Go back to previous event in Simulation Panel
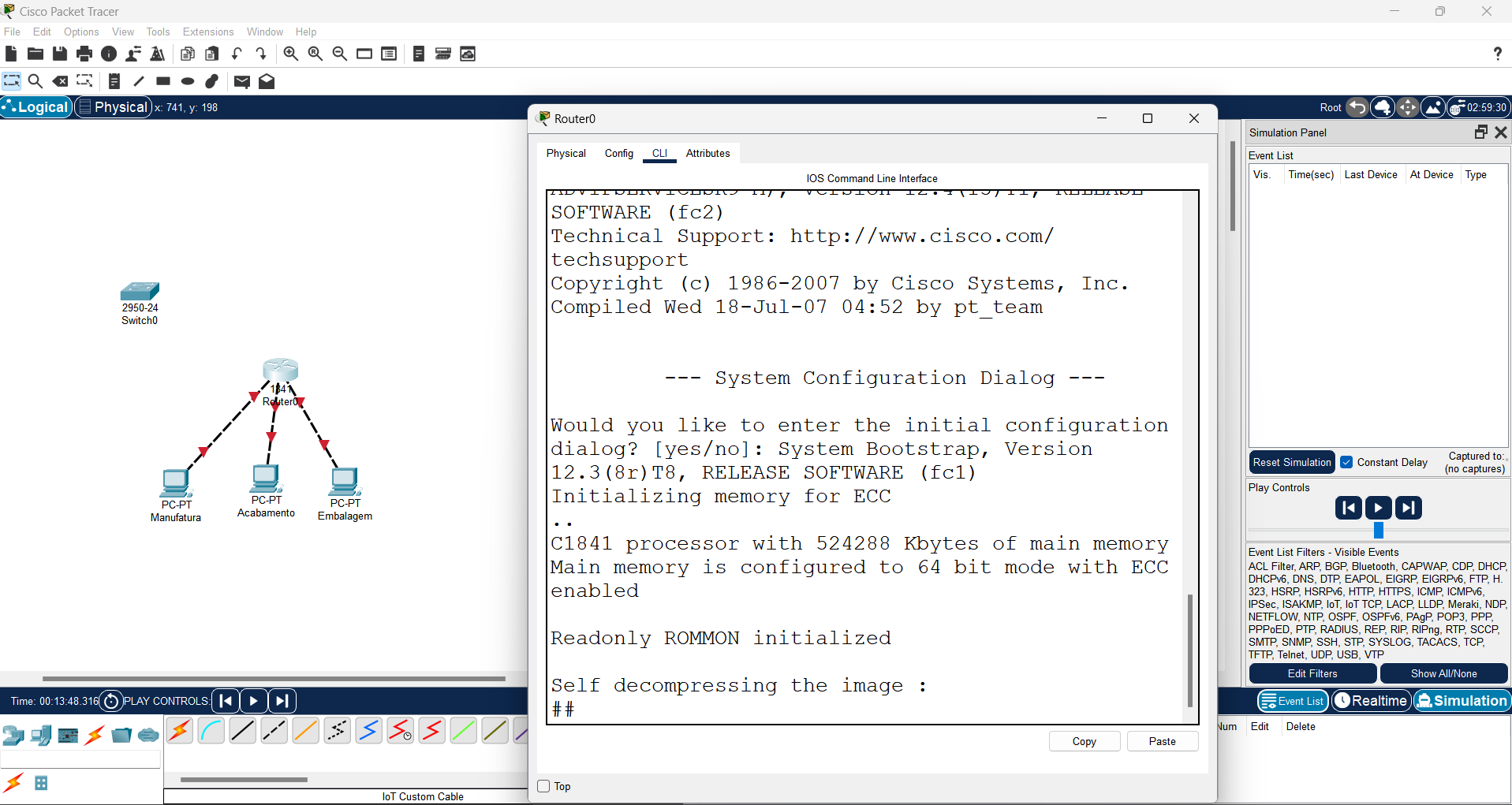Viewport: 1512px width, 805px height. pos(1348,508)
